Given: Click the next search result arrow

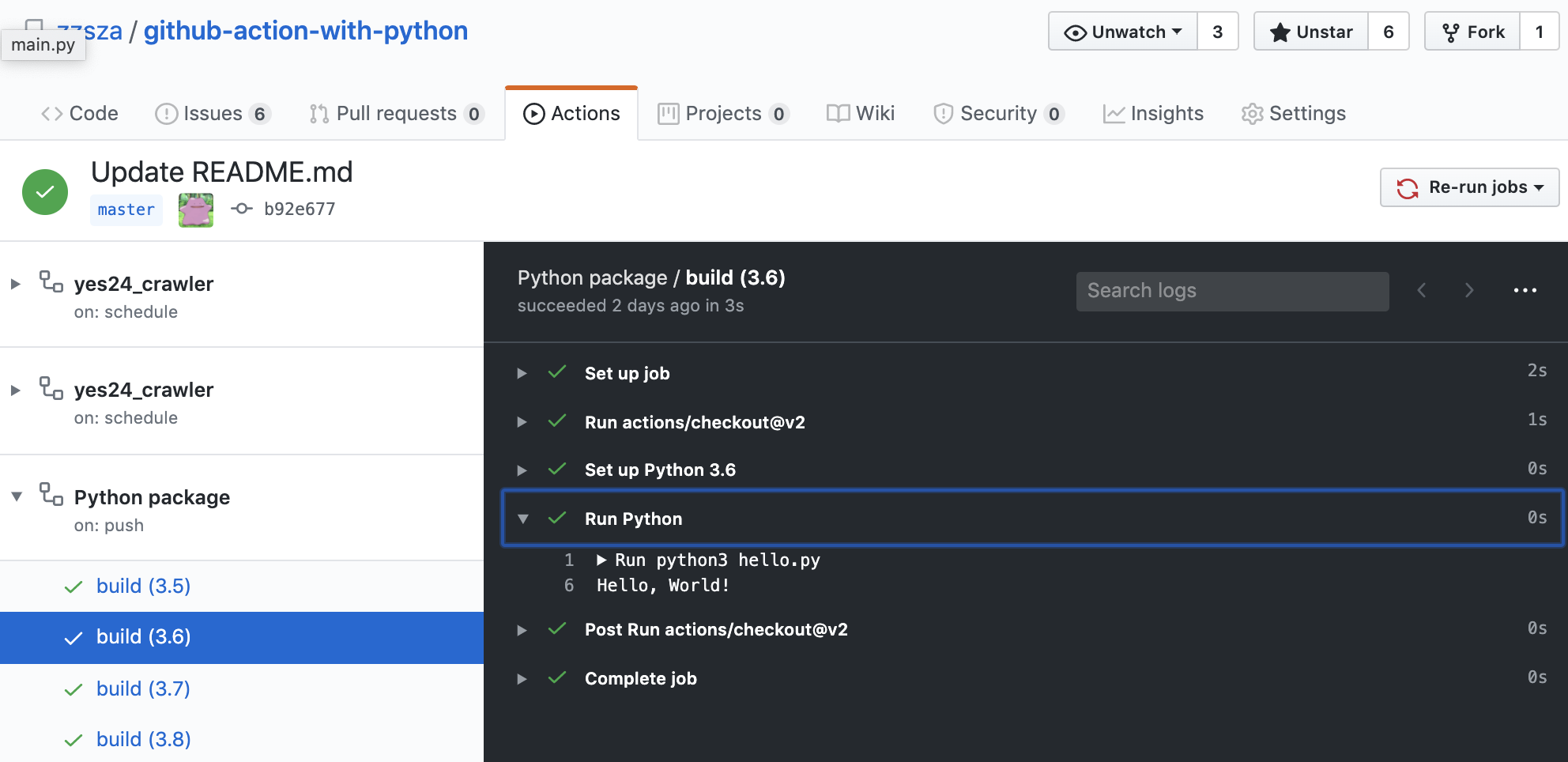Looking at the screenshot, I should pyautogui.click(x=1469, y=291).
